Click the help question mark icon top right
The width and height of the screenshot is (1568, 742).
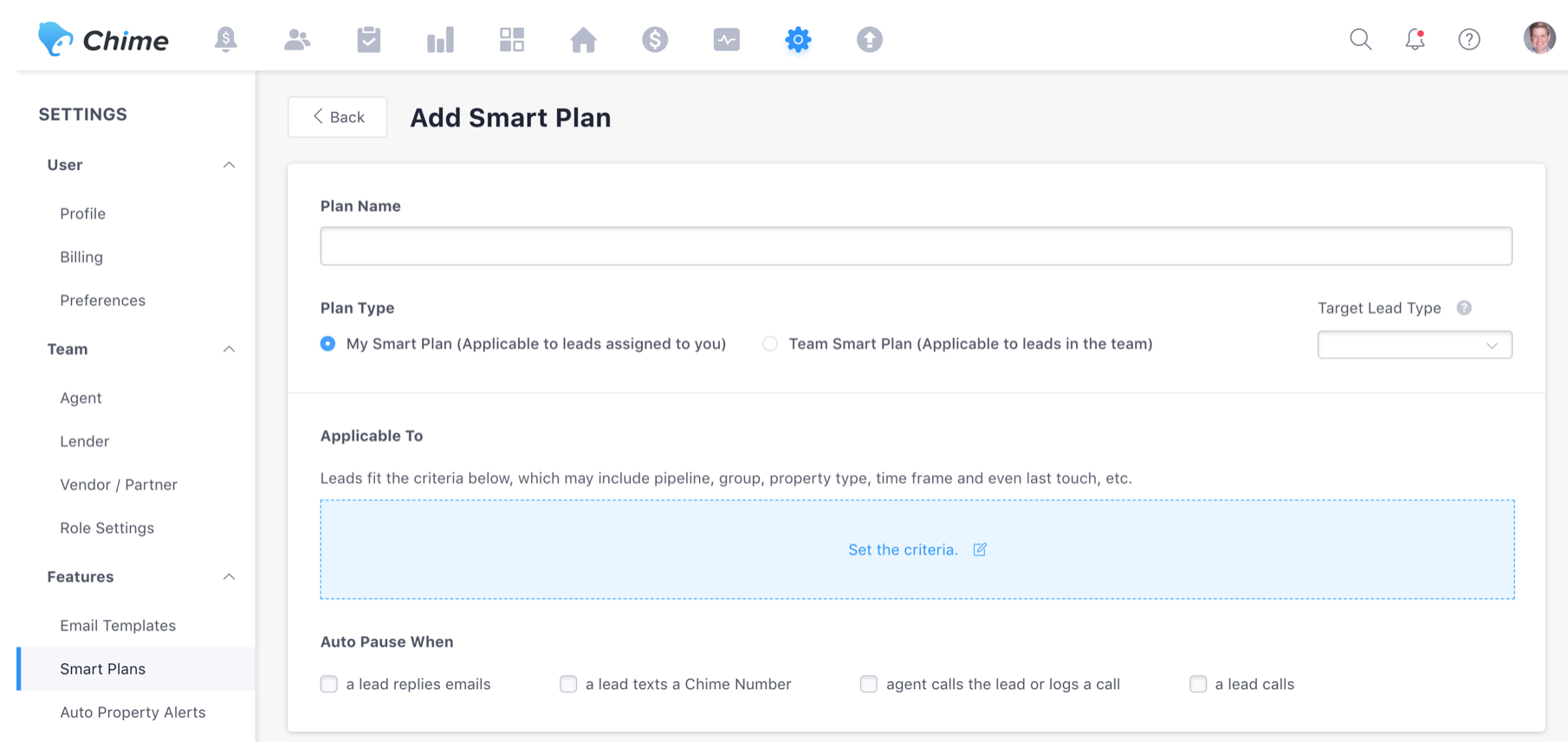pyautogui.click(x=1469, y=39)
